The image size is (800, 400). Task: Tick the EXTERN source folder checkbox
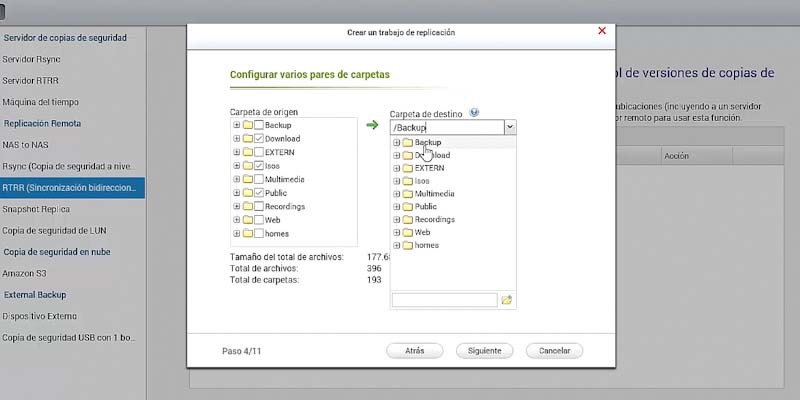point(259,152)
